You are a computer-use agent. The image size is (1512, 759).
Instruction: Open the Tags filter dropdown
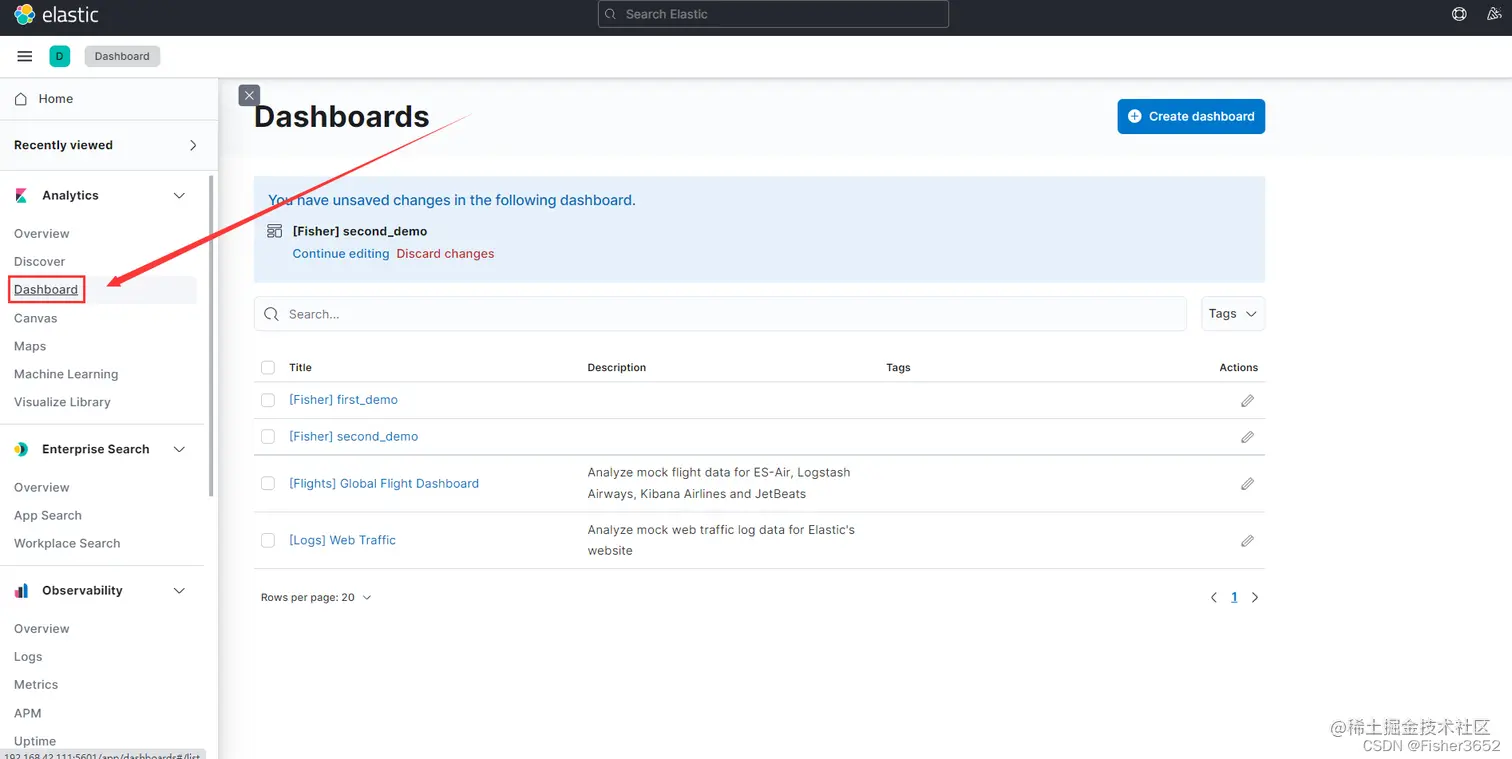pos(1233,314)
